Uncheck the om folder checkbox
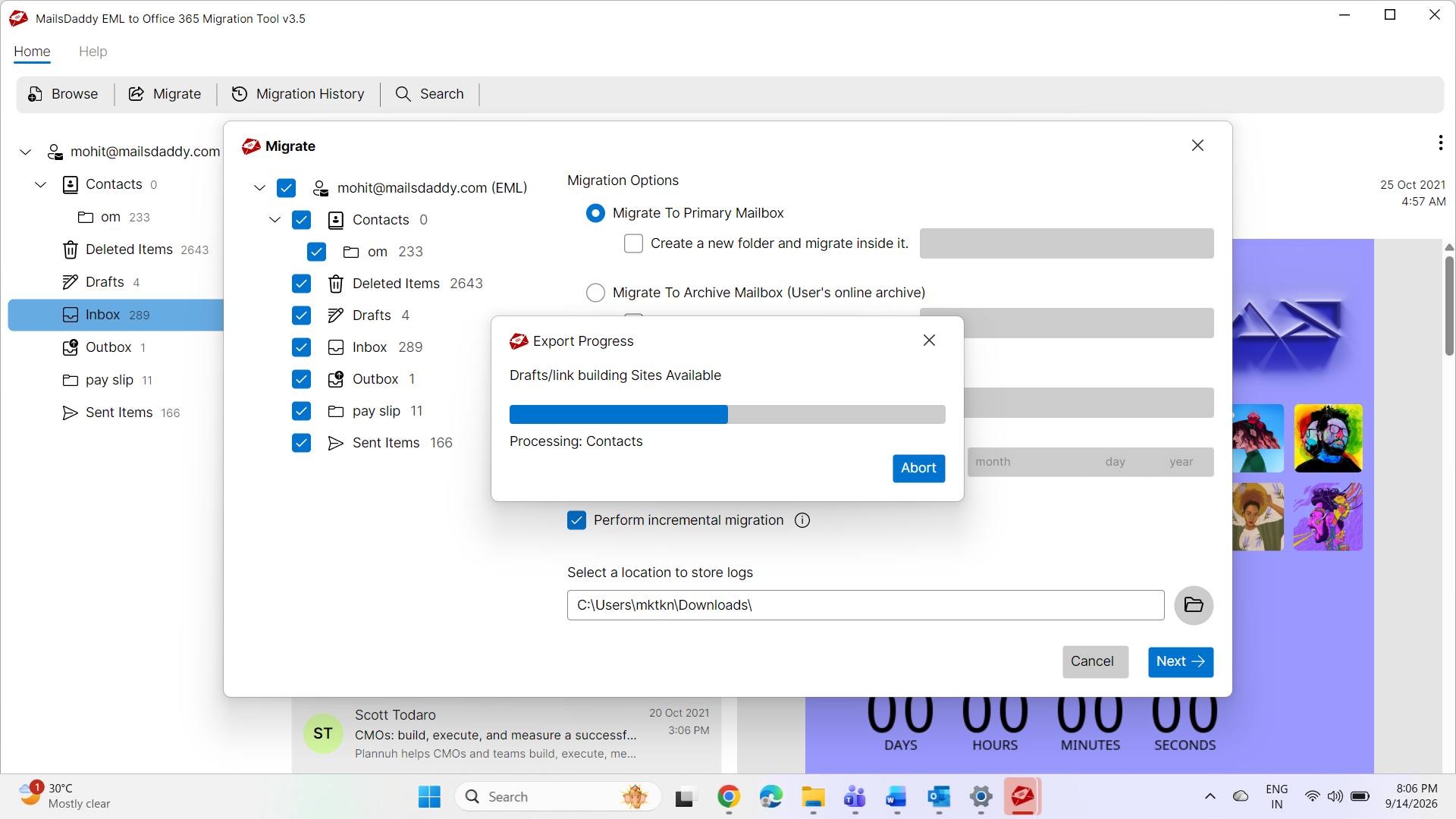Screen dimensions: 1456x819 click(x=316, y=252)
